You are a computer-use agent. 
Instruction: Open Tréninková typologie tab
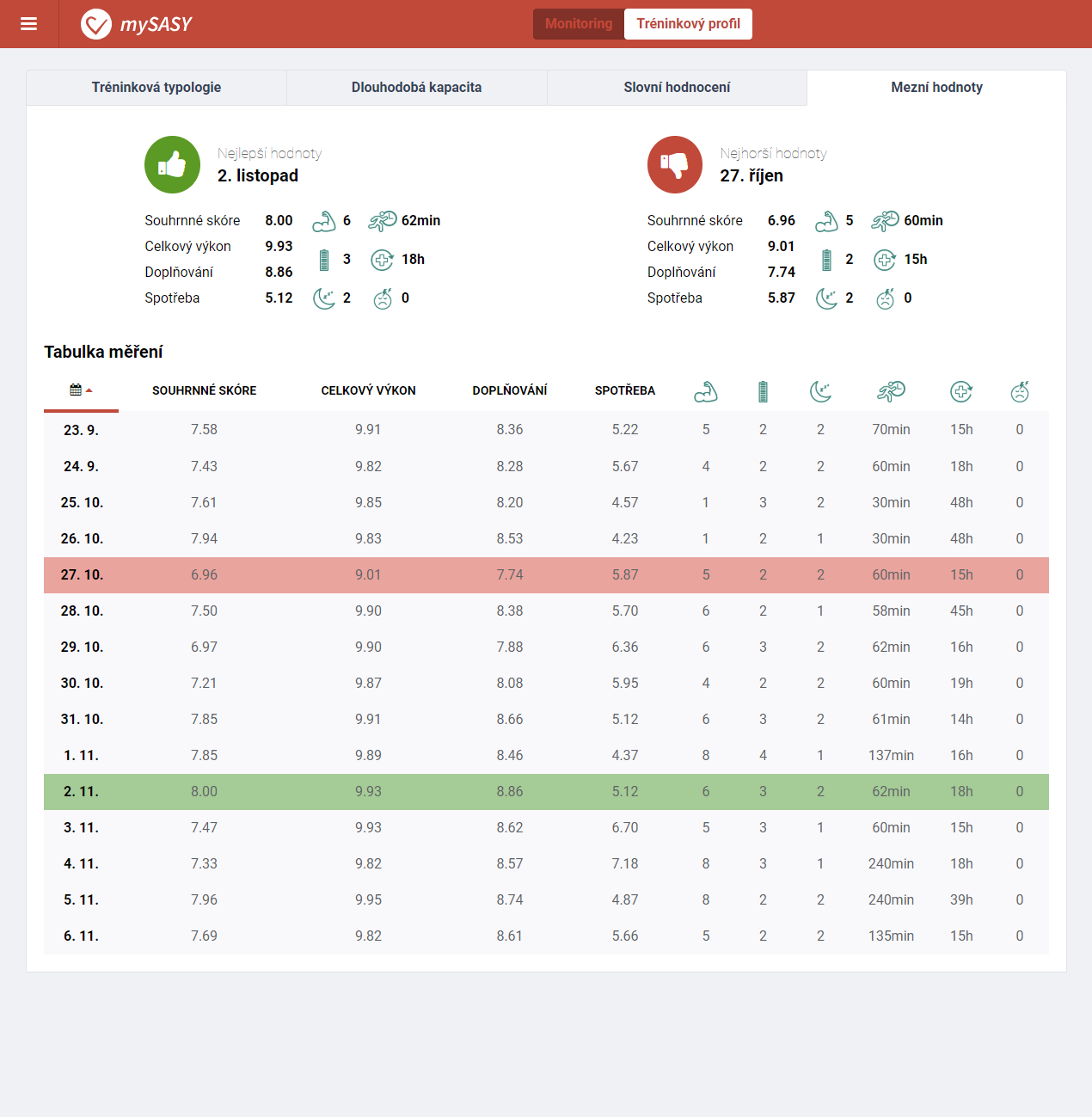tap(156, 88)
